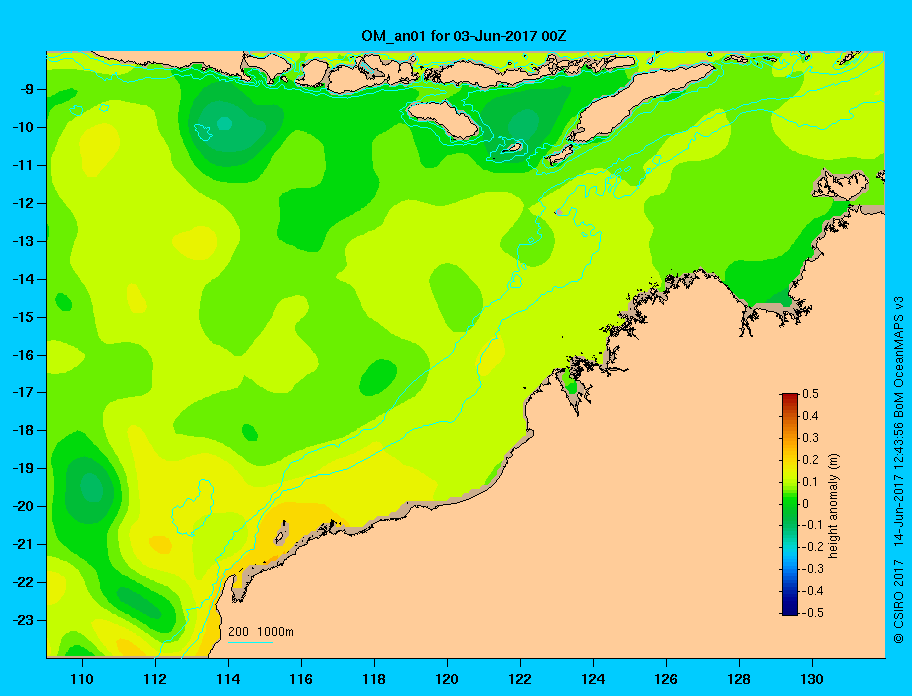Click the '0.2' color bar label

point(810,460)
